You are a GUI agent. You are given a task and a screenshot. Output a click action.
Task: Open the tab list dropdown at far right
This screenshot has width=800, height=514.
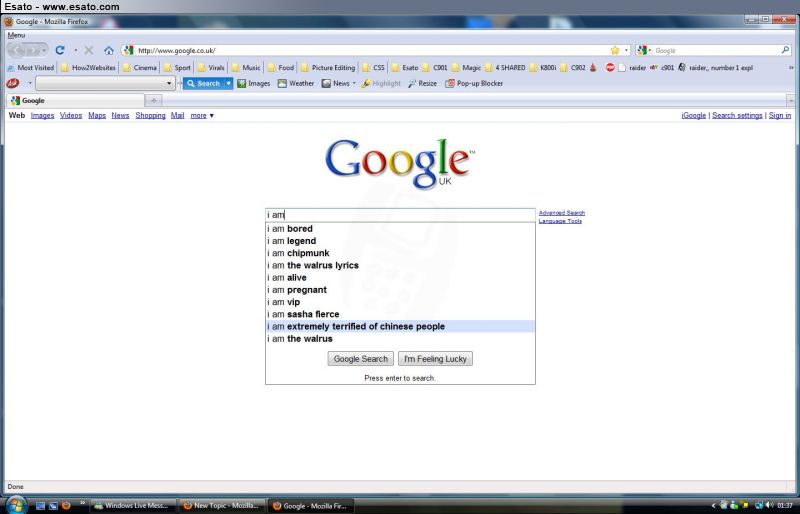click(791, 101)
